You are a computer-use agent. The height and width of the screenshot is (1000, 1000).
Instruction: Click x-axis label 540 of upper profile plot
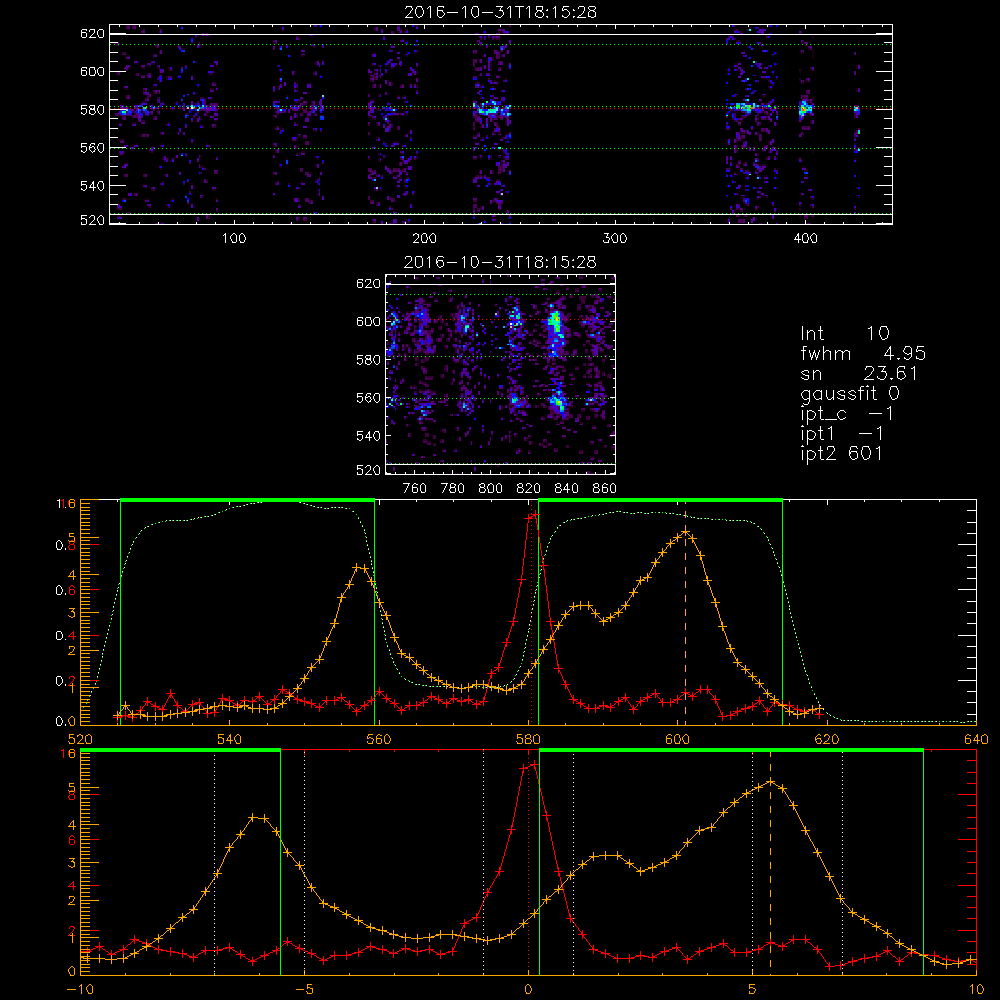(230, 739)
